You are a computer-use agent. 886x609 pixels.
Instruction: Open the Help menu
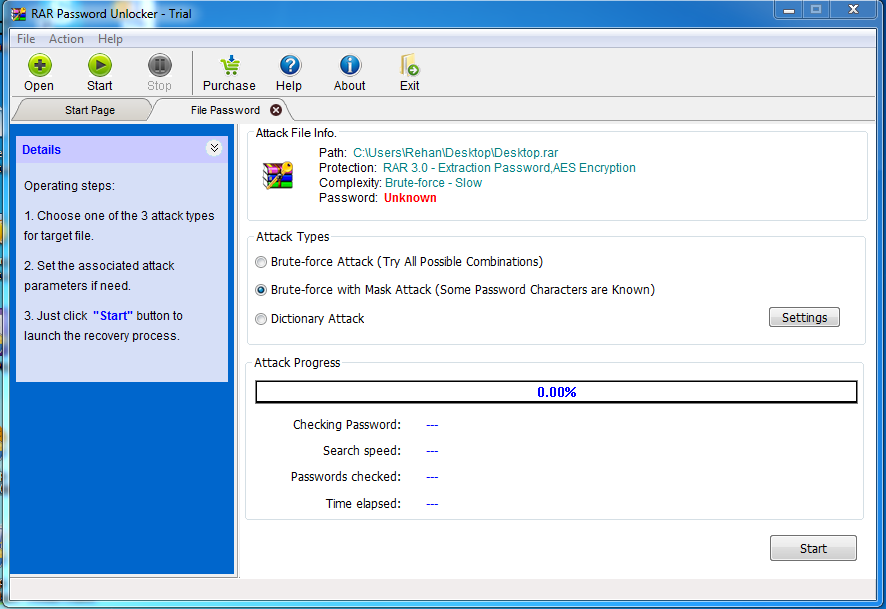point(110,39)
